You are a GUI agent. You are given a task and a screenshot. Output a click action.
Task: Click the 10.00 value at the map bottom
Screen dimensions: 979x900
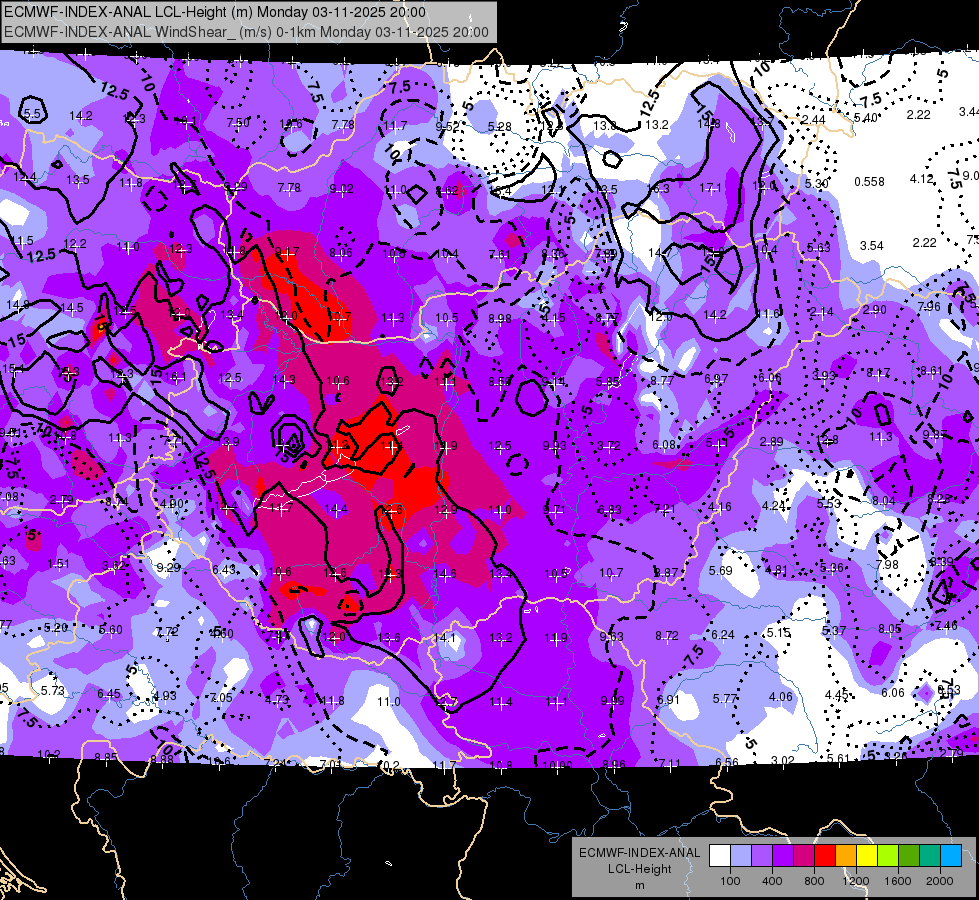coord(557,765)
